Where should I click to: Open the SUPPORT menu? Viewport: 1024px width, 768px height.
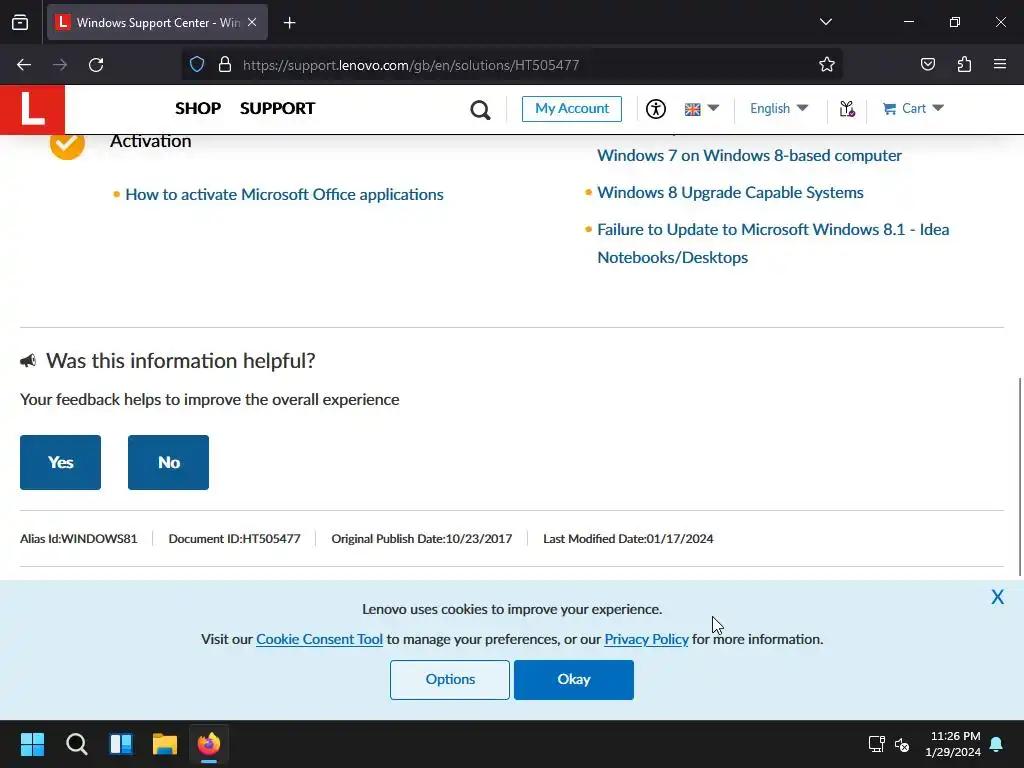click(x=278, y=108)
